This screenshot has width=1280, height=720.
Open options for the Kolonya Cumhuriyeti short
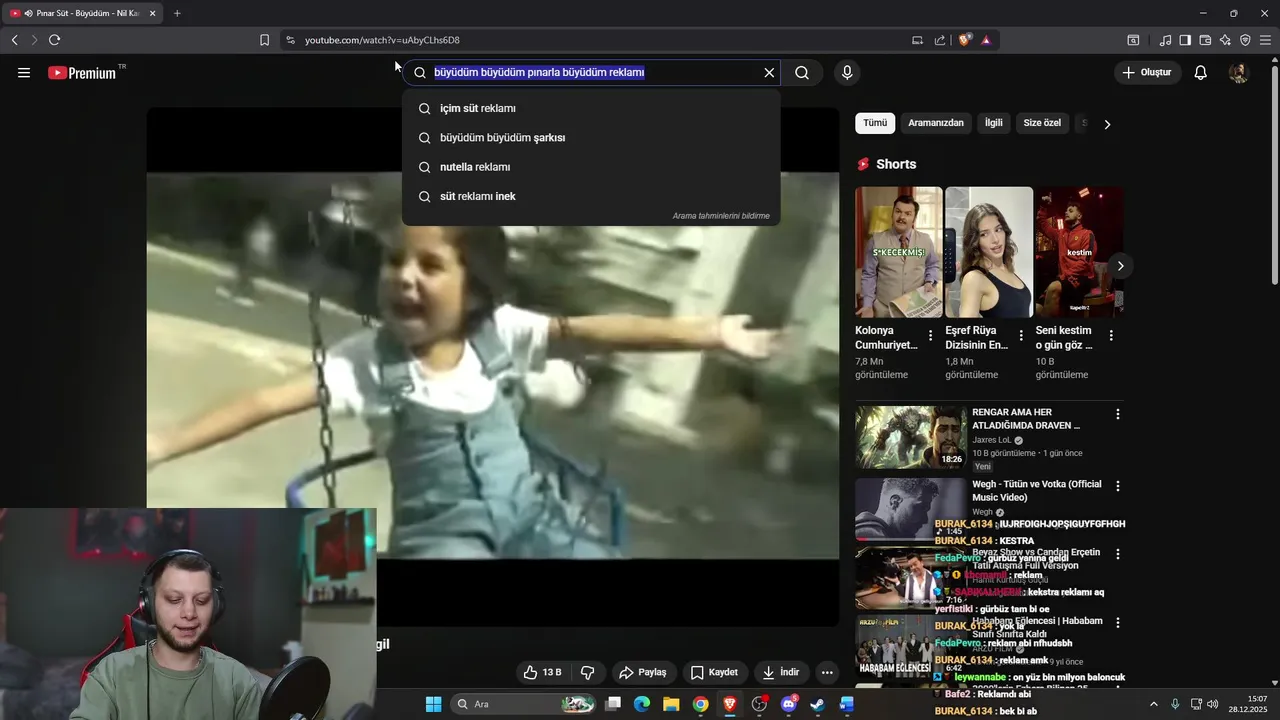point(931,336)
